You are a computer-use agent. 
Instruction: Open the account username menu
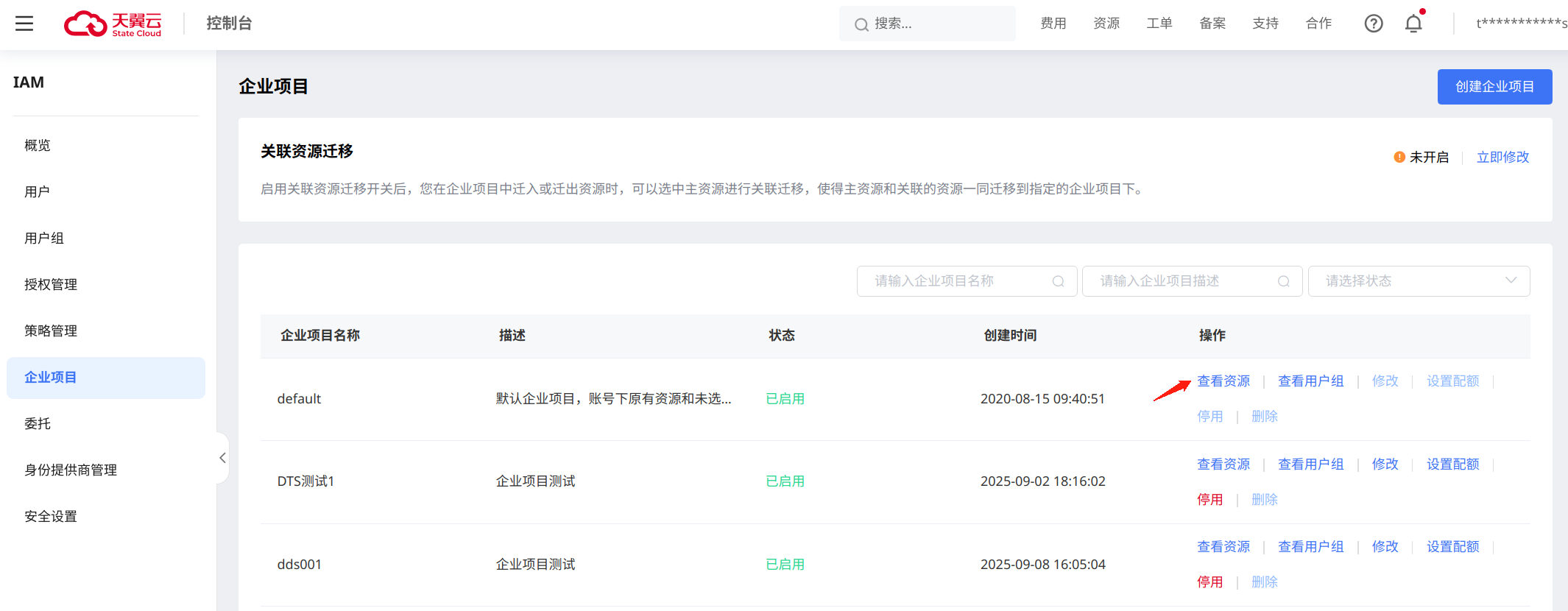pyautogui.click(x=1521, y=24)
